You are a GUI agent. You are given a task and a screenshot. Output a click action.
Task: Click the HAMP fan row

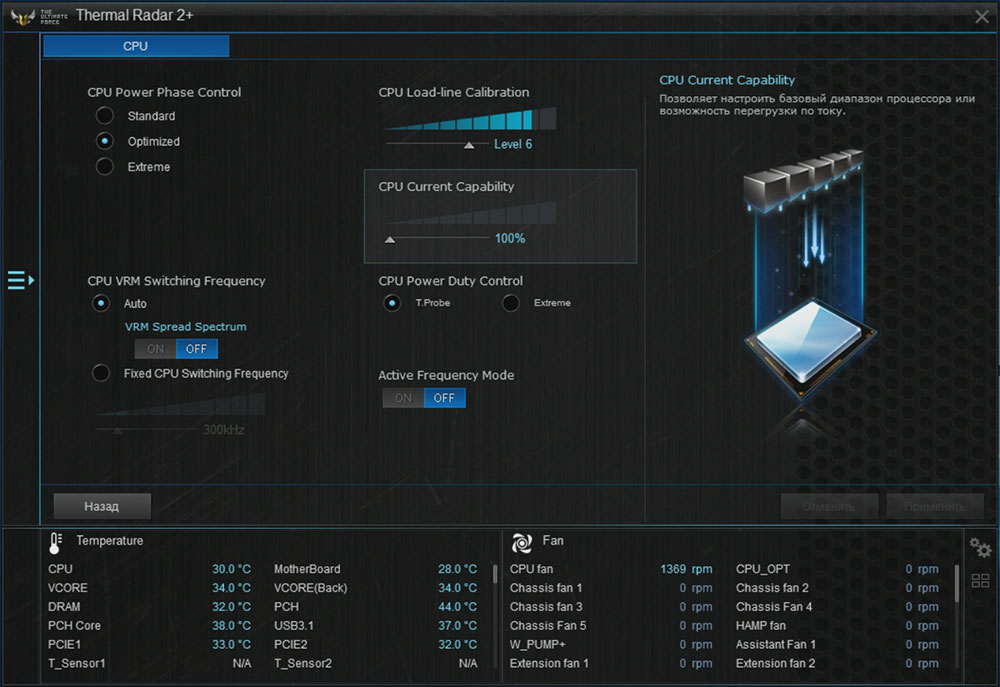click(x=837, y=626)
